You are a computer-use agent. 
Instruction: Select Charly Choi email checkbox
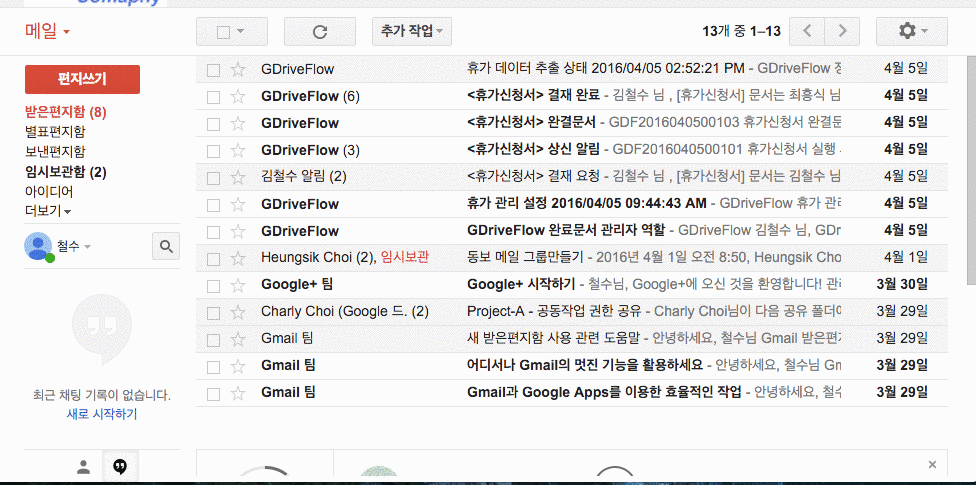point(214,313)
